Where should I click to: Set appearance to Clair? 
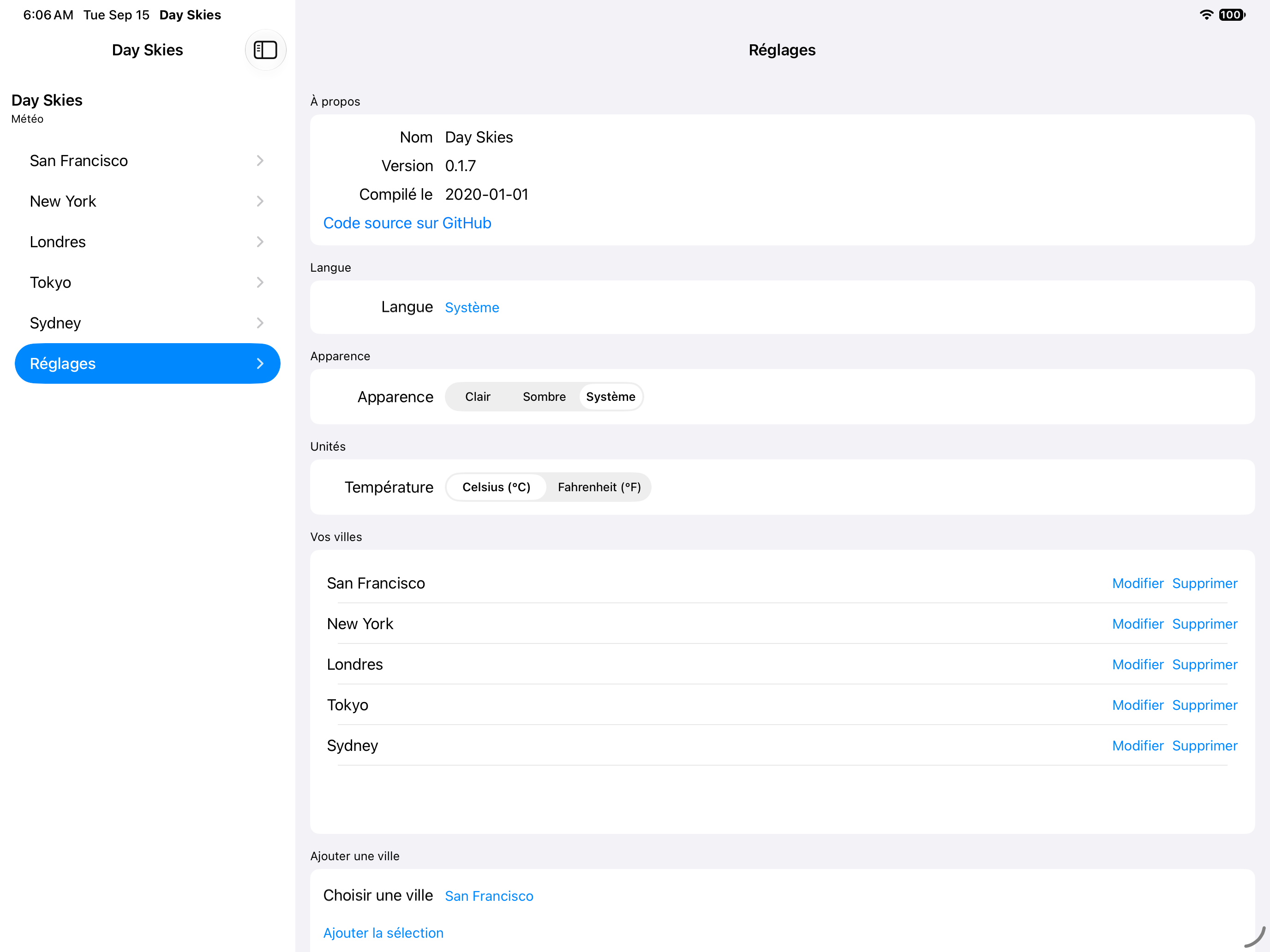tap(478, 397)
